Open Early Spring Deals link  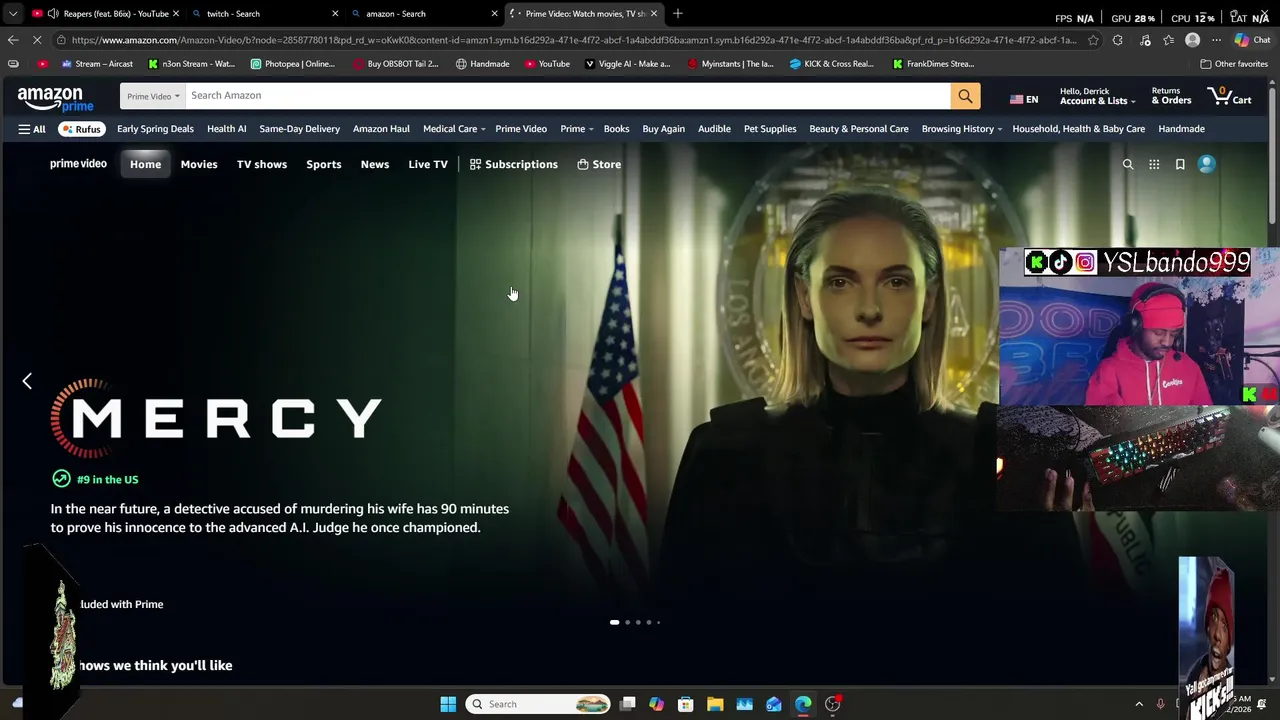point(155,129)
